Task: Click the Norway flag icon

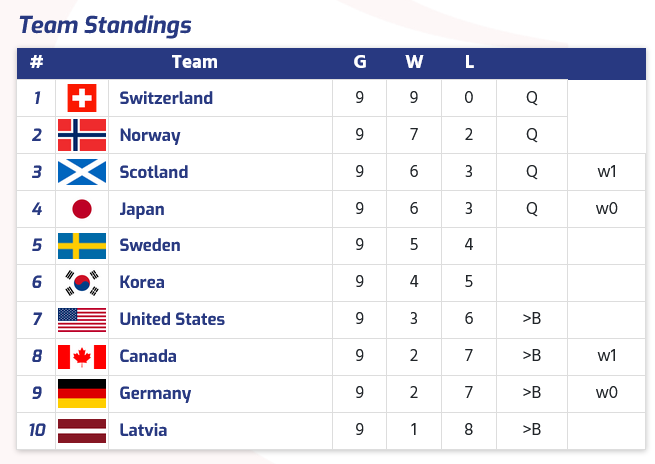Action: pyautogui.click(x=82, y=135)
